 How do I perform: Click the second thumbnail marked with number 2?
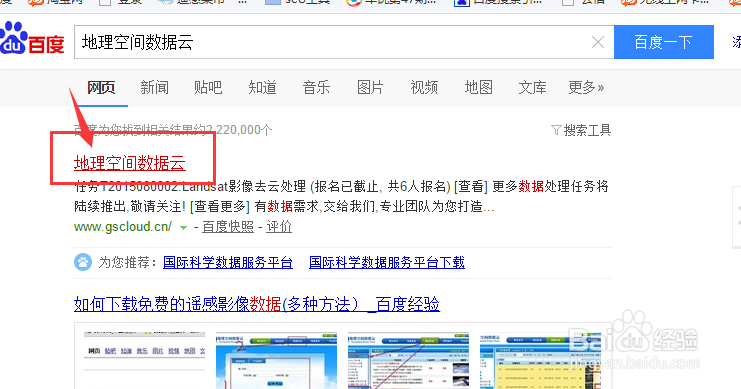click(276, 360)
